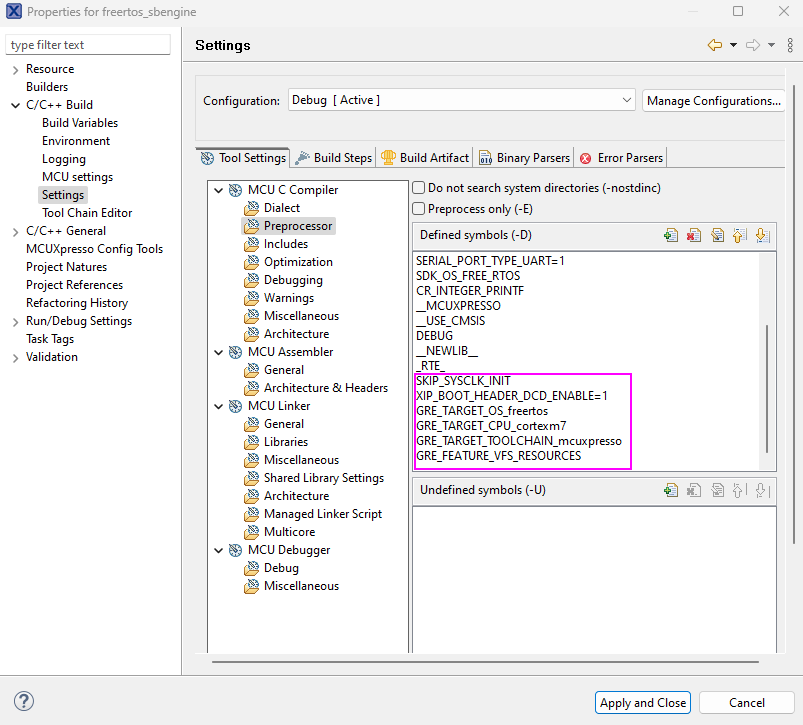This screenshot has width=803, height=725.
Task: Click the Manage Configurations button
Action: coord(713,100)
